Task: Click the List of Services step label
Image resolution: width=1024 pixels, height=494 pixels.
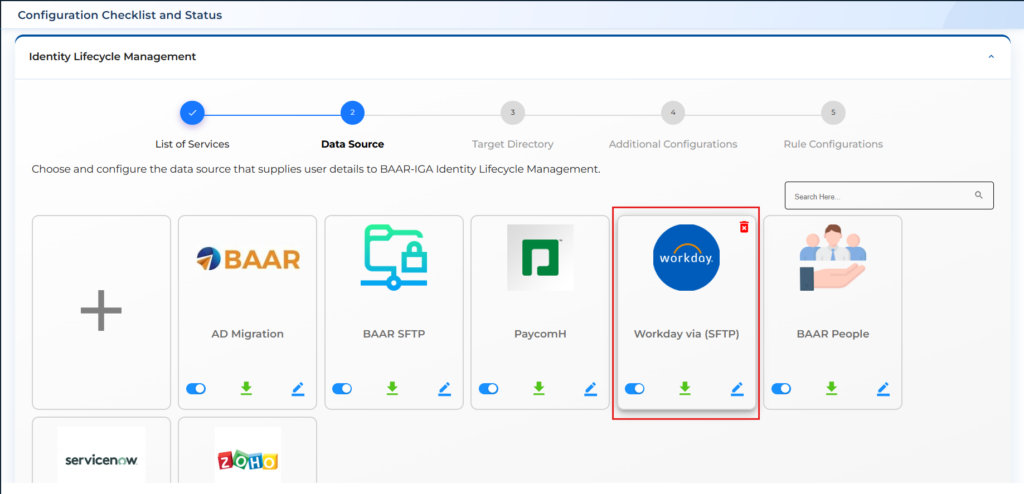Action: tap(193, 144)
